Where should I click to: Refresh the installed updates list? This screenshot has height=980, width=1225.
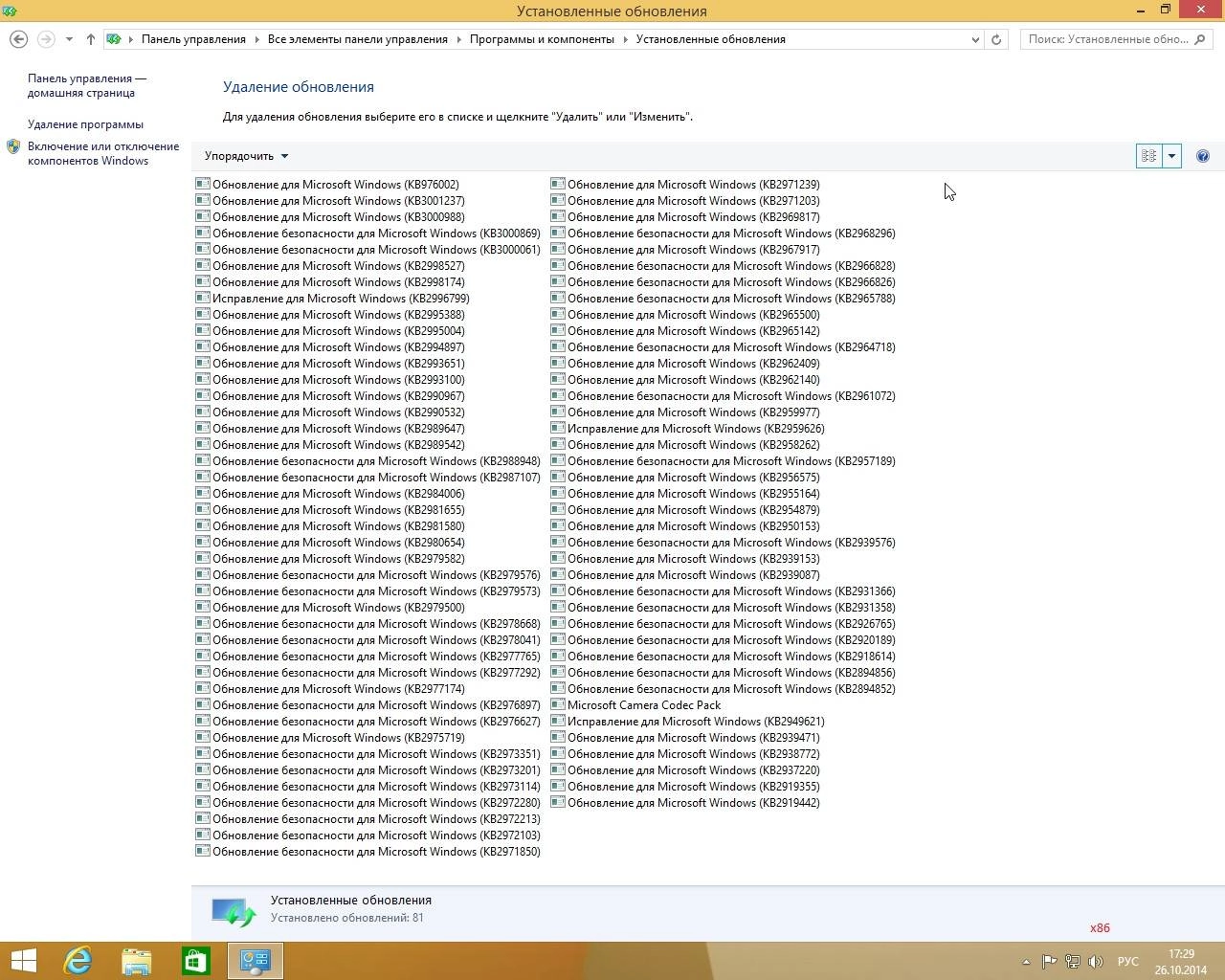[x=996, y=39]
